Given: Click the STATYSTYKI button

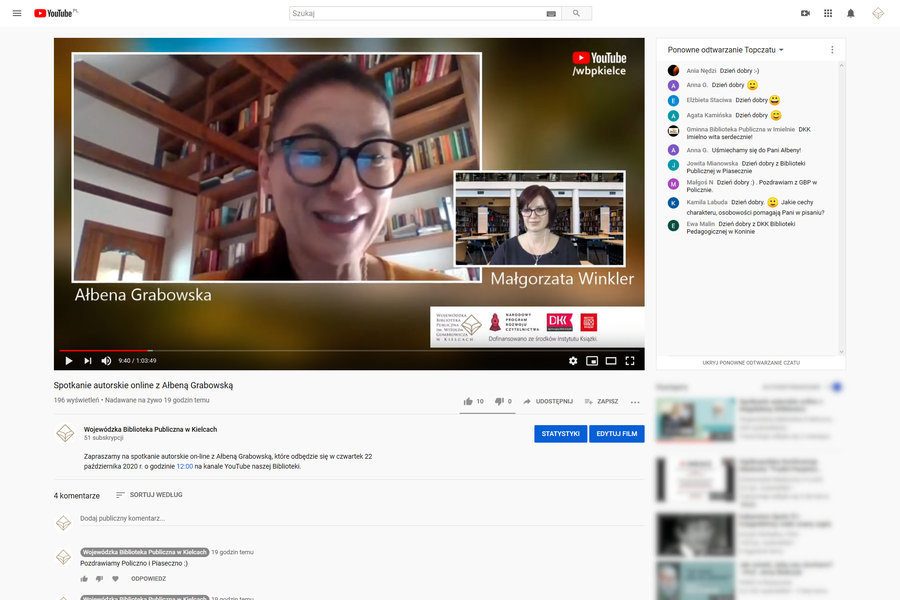Looking at the screenshot, I should click(560, 434).
